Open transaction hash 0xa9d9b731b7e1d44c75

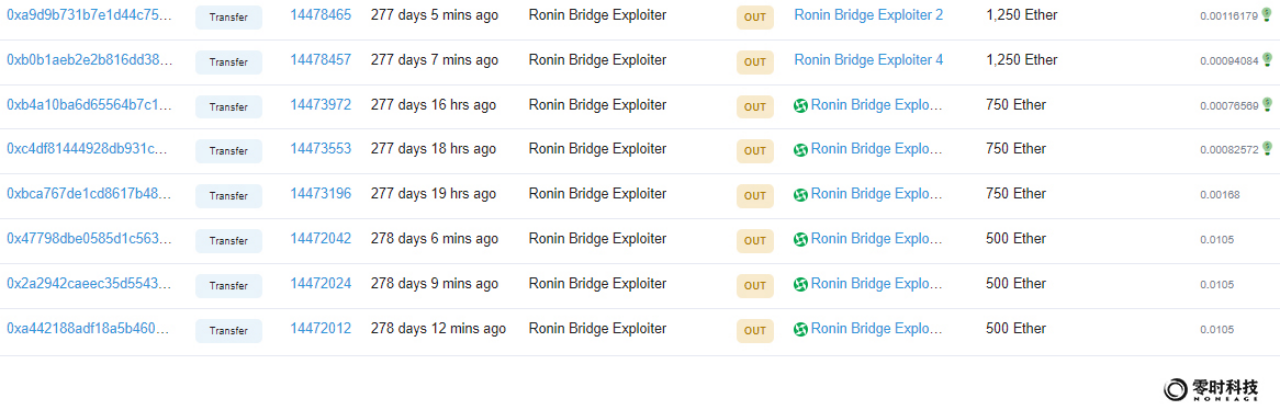point(89,15)
